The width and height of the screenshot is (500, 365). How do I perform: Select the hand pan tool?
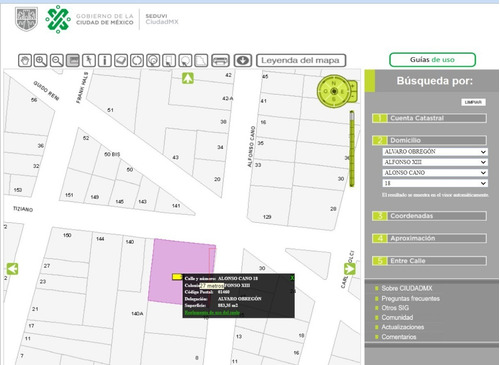[25, 61]
